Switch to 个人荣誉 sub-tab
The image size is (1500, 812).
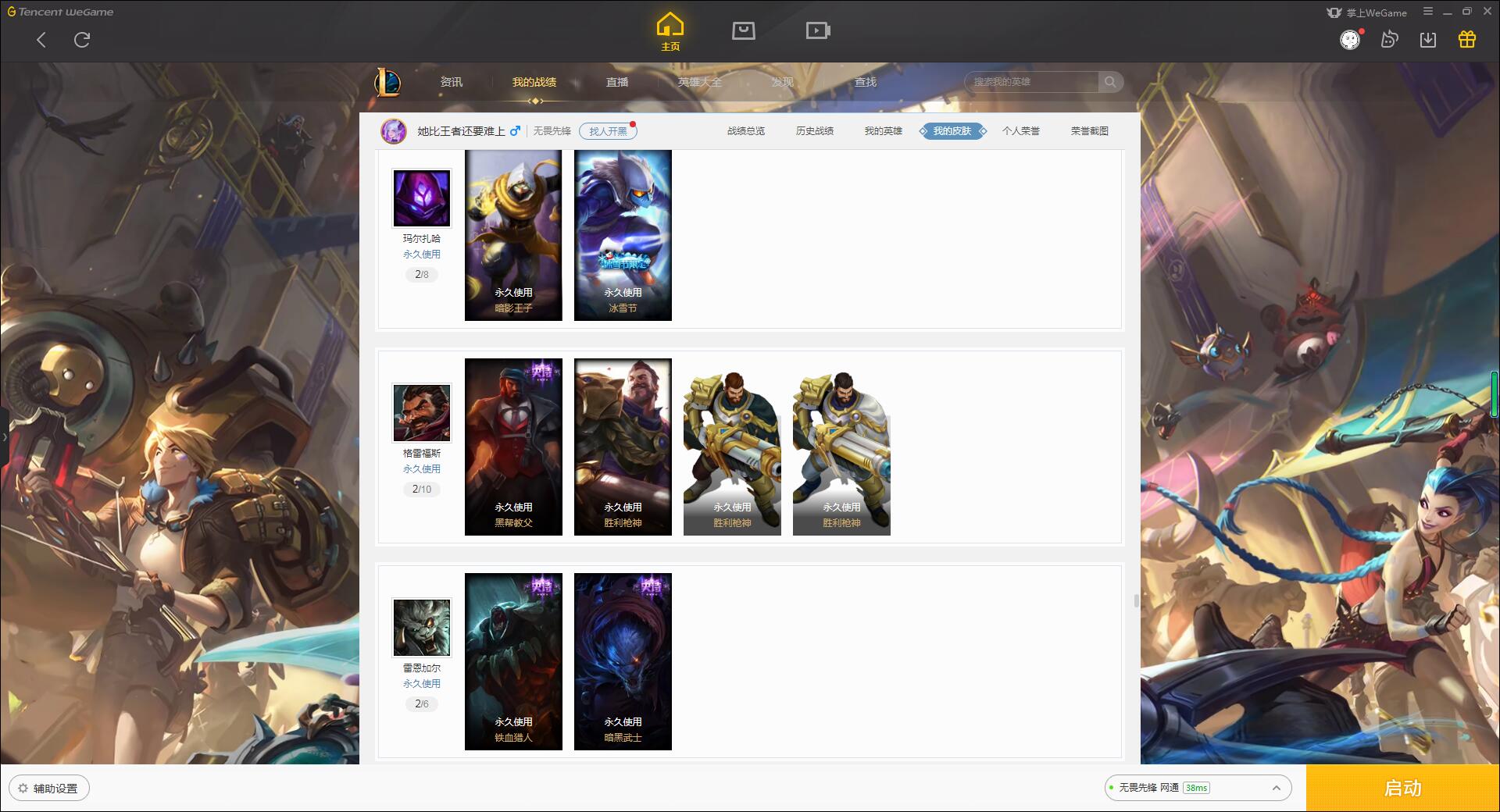pos(1021,131)
